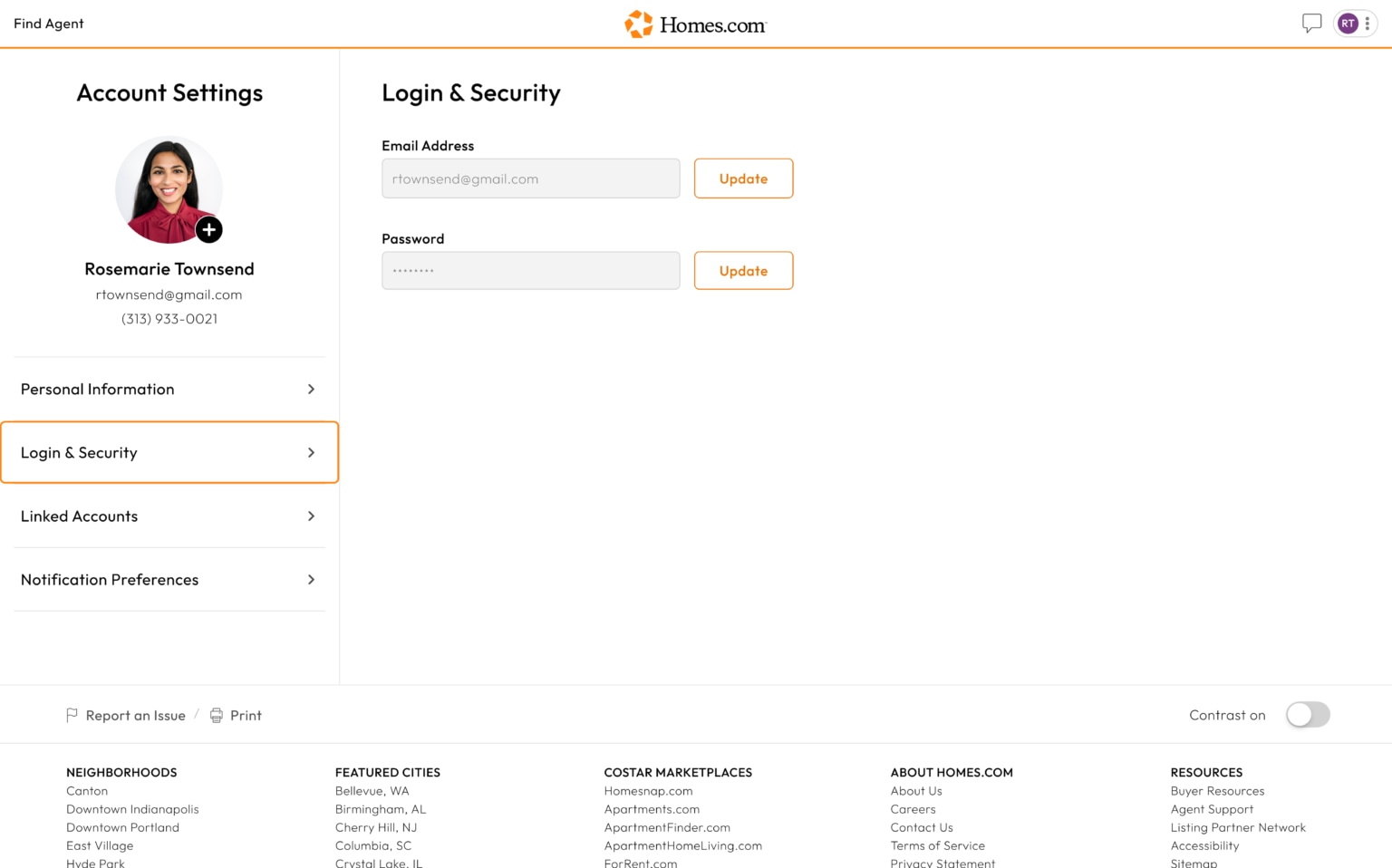Screen dimensions: 1392x868
Task: Click the flag icon next to Report an Issue
Action: [x=72, y=715]
